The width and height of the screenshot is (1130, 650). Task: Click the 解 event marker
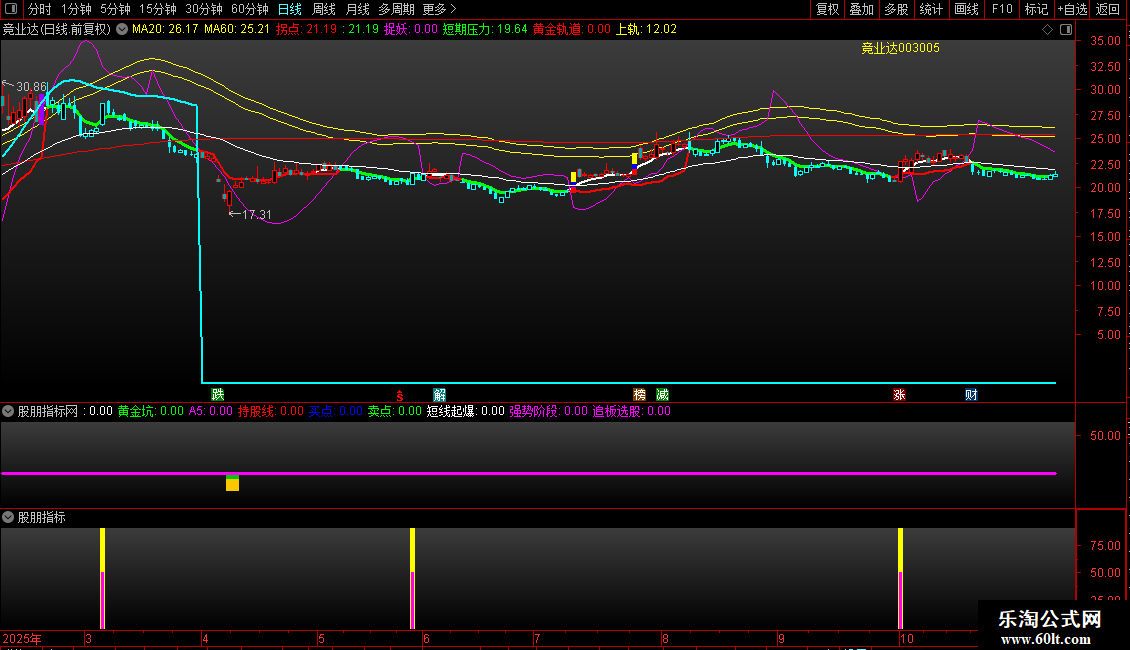point(440,394)
